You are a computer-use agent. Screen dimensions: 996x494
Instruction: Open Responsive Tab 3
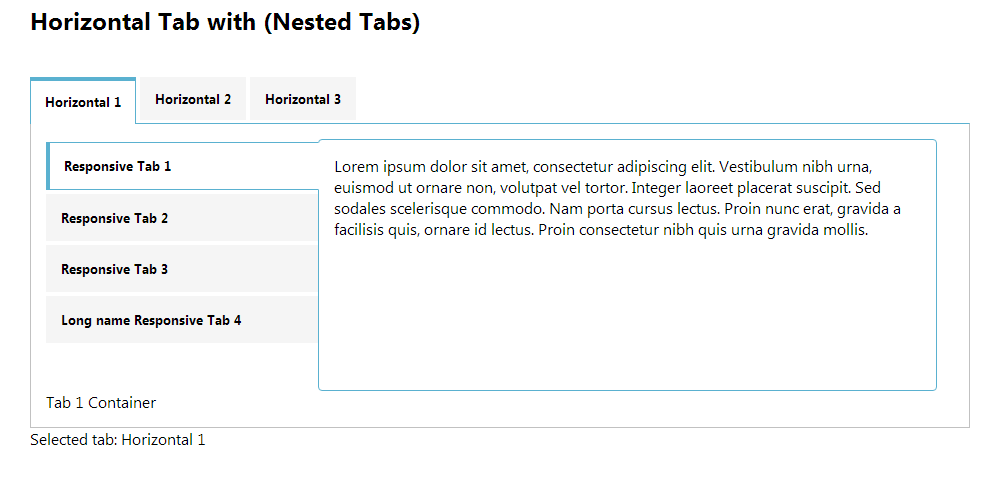[182, 269]
